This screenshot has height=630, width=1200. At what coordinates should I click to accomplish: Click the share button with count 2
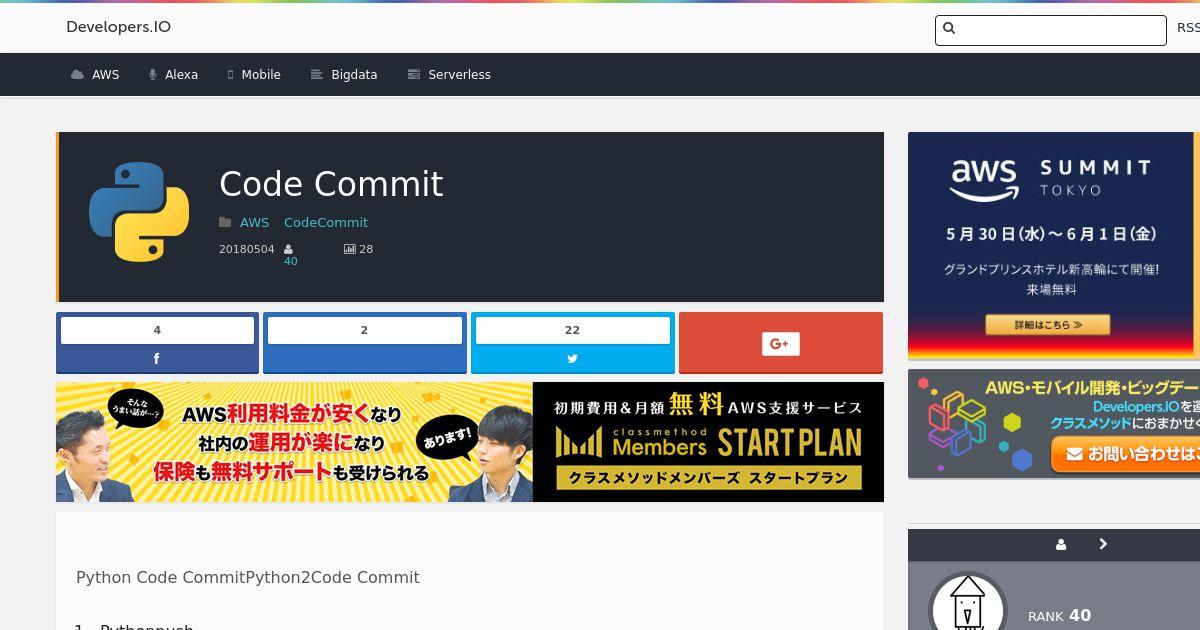click(x=365, y=343)
